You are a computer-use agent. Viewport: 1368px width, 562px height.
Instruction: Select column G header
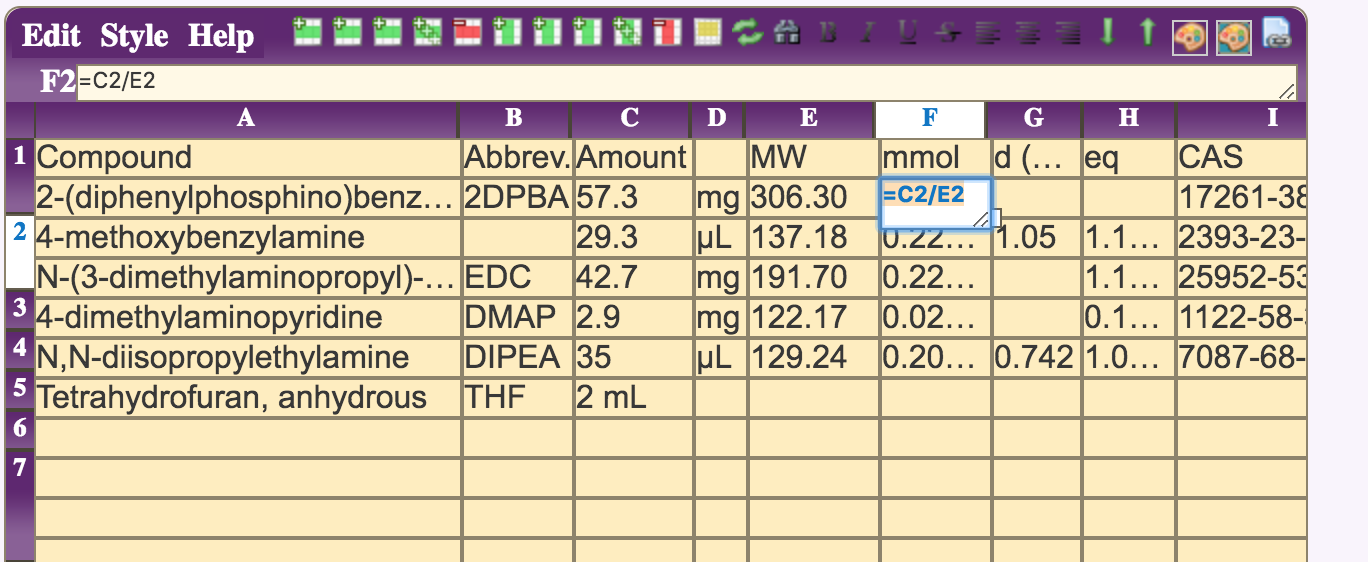click(x=1034, y=119)
